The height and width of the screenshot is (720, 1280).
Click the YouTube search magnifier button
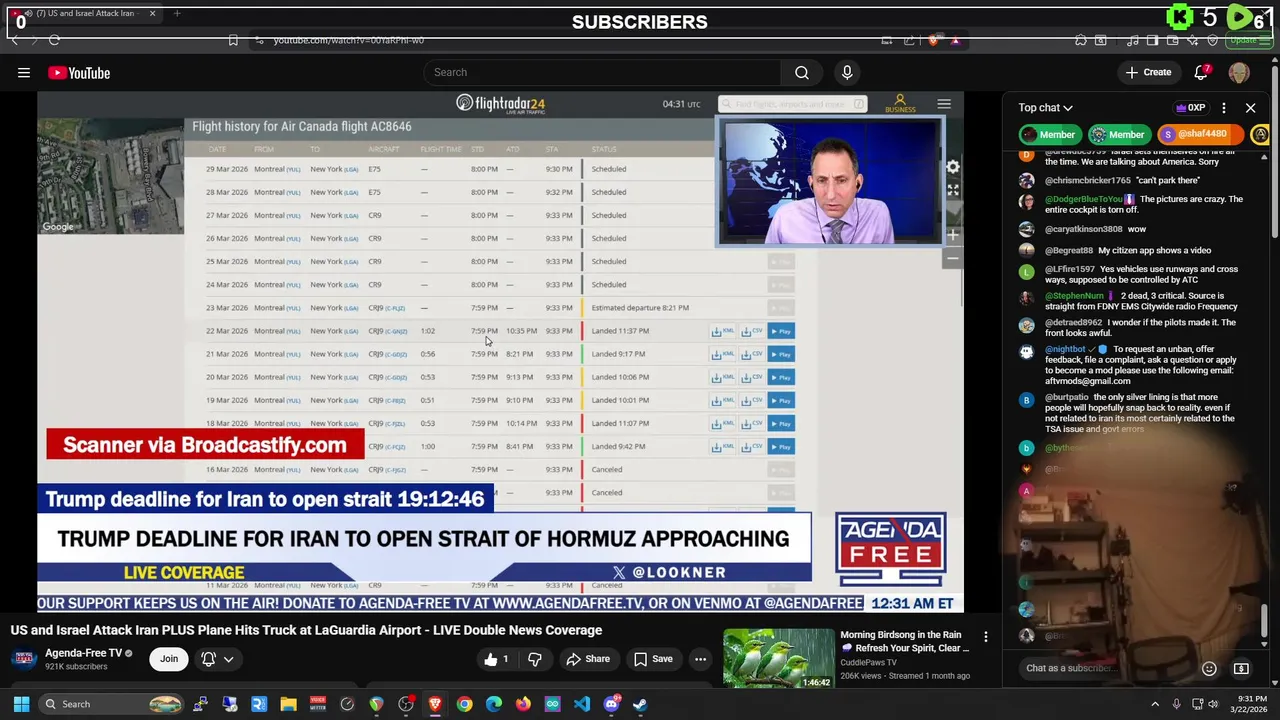801,72
